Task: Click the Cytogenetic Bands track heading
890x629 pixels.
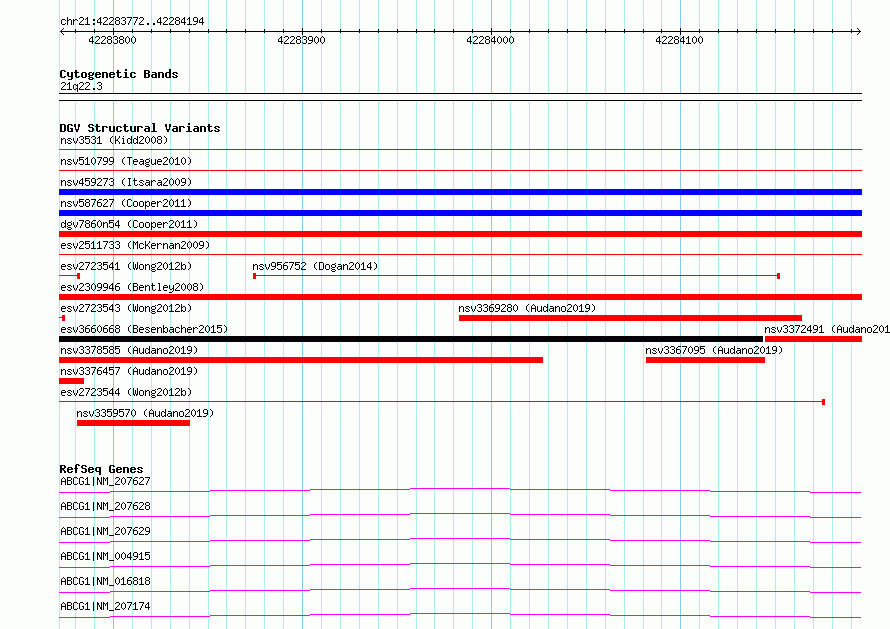Action: pyautogui.click(x=119, y=74)
